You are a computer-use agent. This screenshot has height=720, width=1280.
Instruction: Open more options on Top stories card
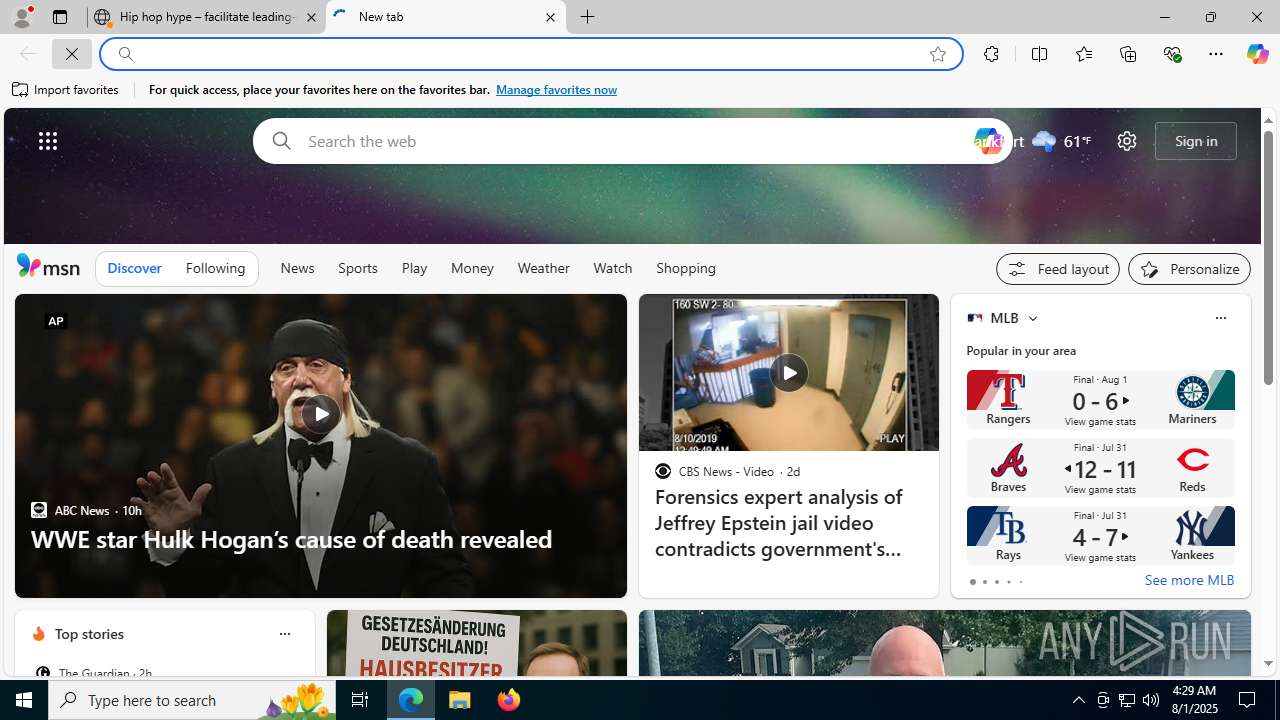[284, 634]
